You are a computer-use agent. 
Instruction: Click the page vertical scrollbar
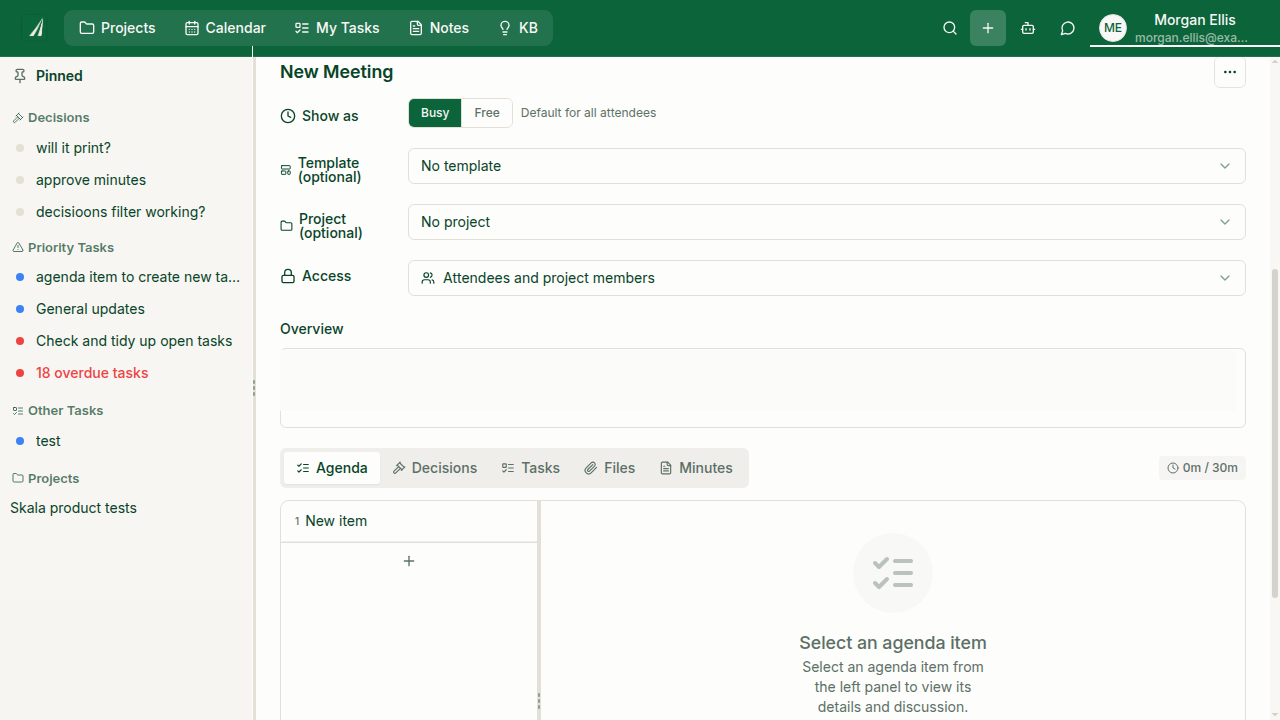1274,432
